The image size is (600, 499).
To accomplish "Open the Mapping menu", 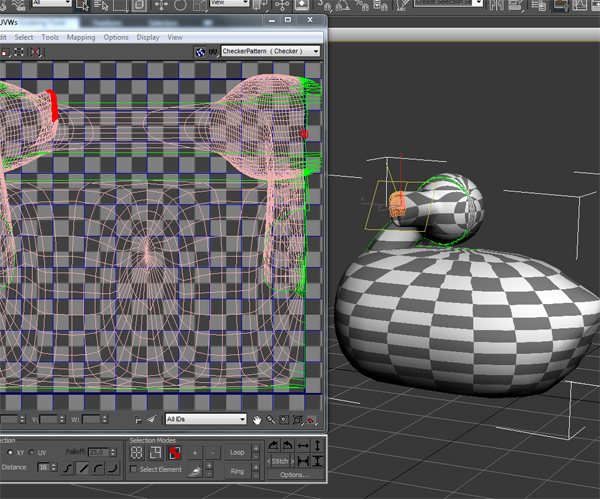I will click(x=81, y=37).
